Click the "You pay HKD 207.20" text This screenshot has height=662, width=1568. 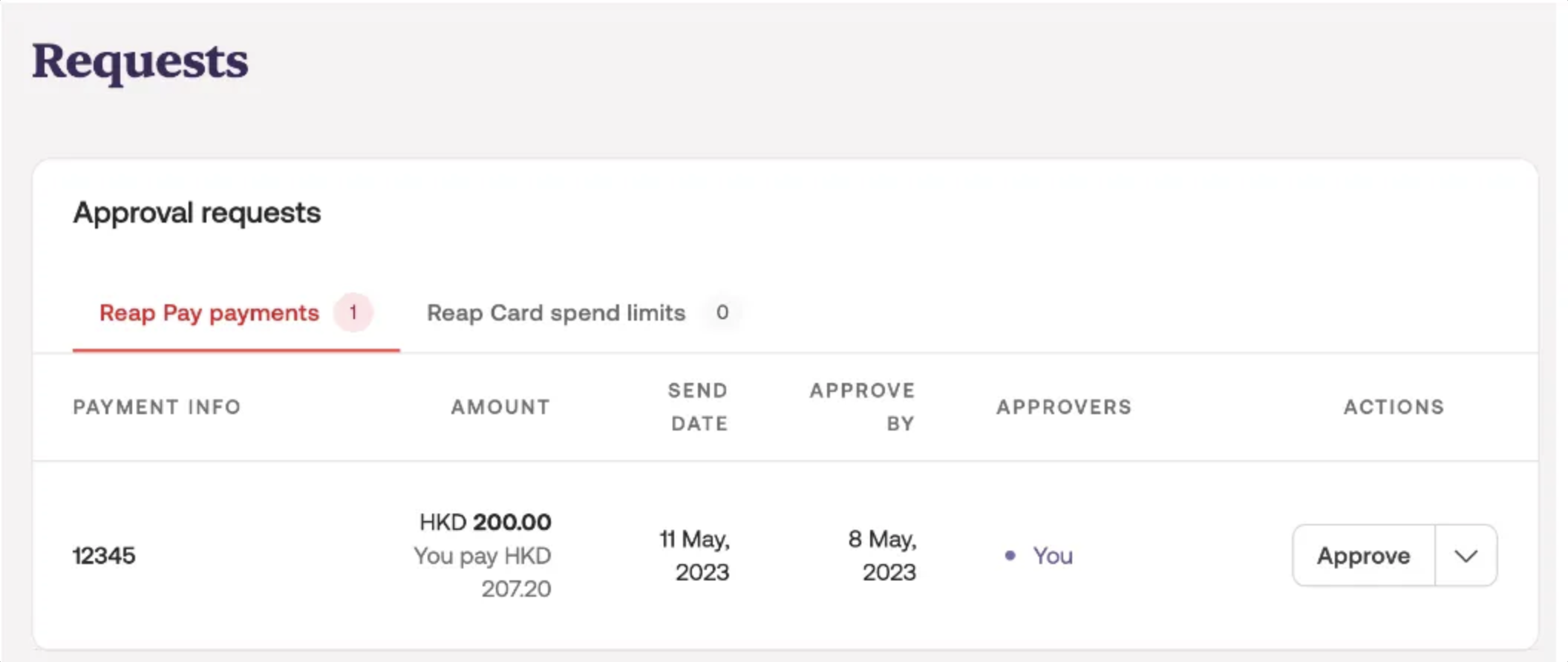pyautogui.click(x=483, y=571)
